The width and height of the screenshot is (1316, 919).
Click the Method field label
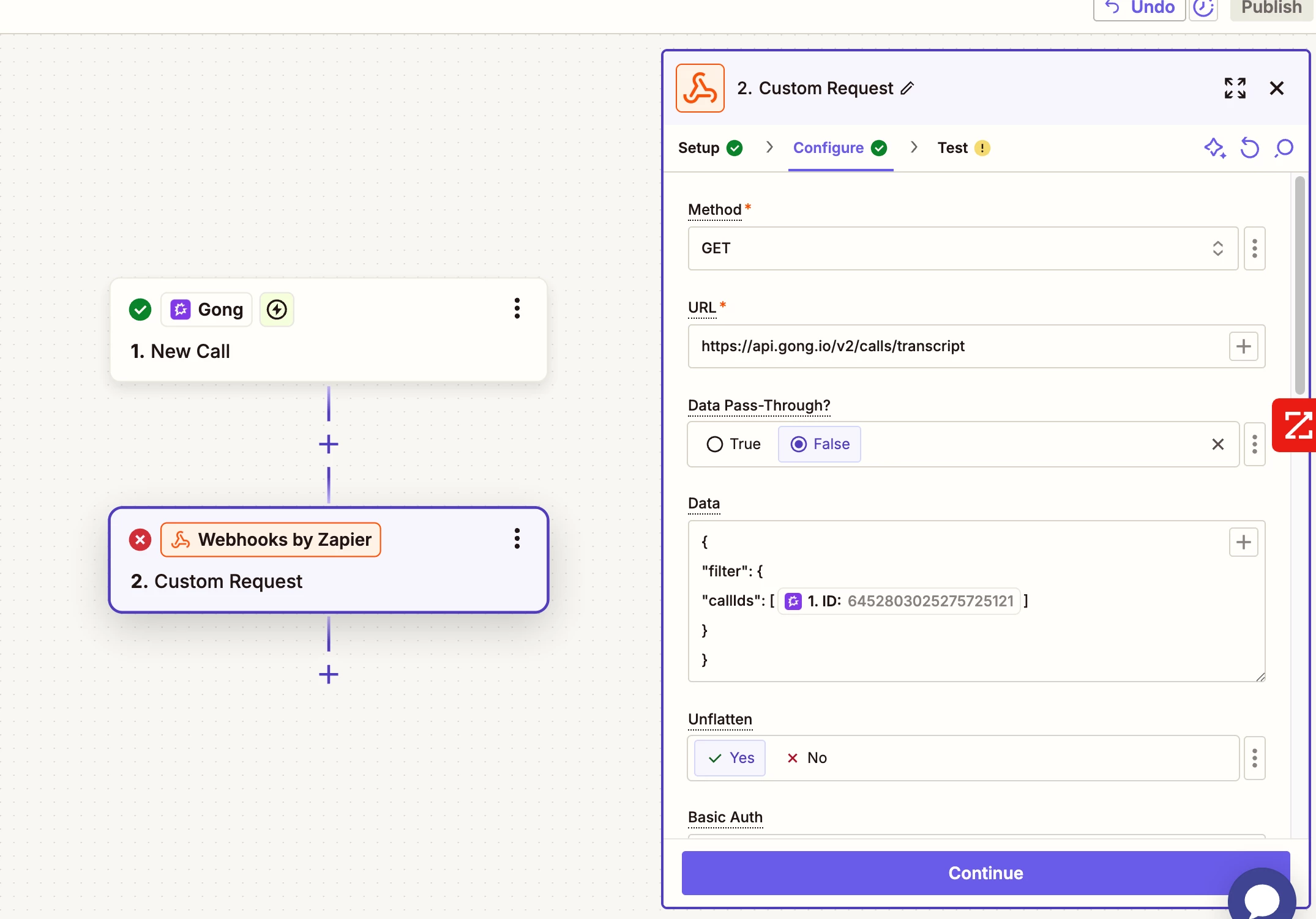(714, 210)
